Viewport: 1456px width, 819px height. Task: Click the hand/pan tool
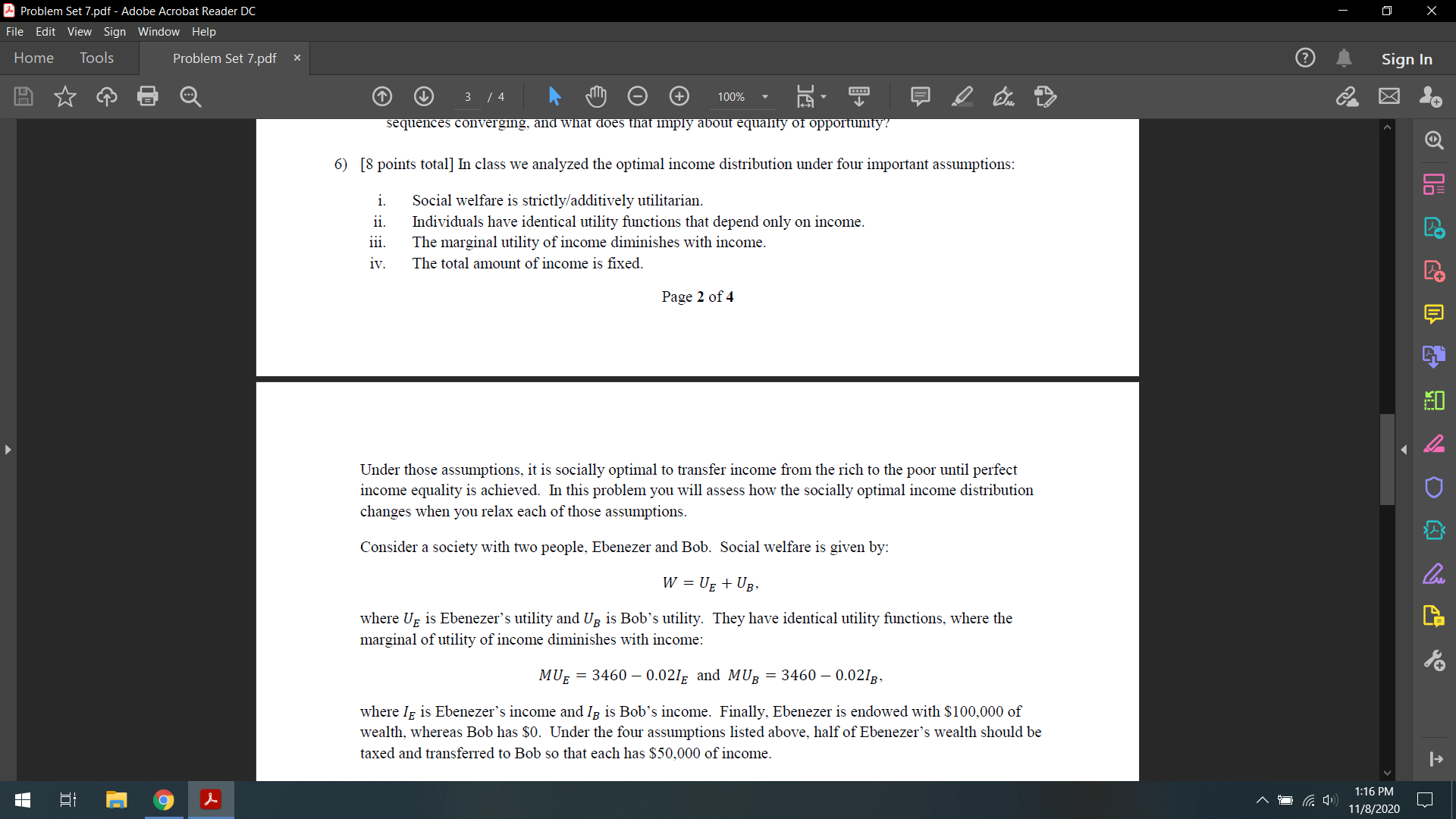[597, 95]
